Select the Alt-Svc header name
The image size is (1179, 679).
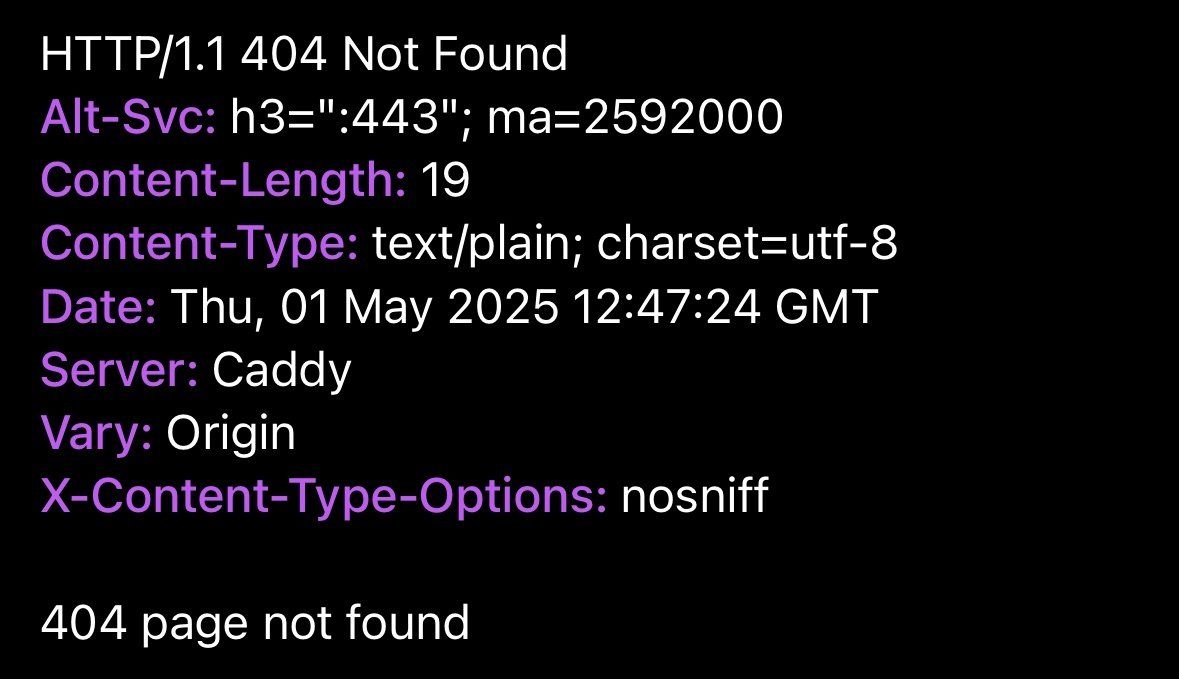coord(129,117)
